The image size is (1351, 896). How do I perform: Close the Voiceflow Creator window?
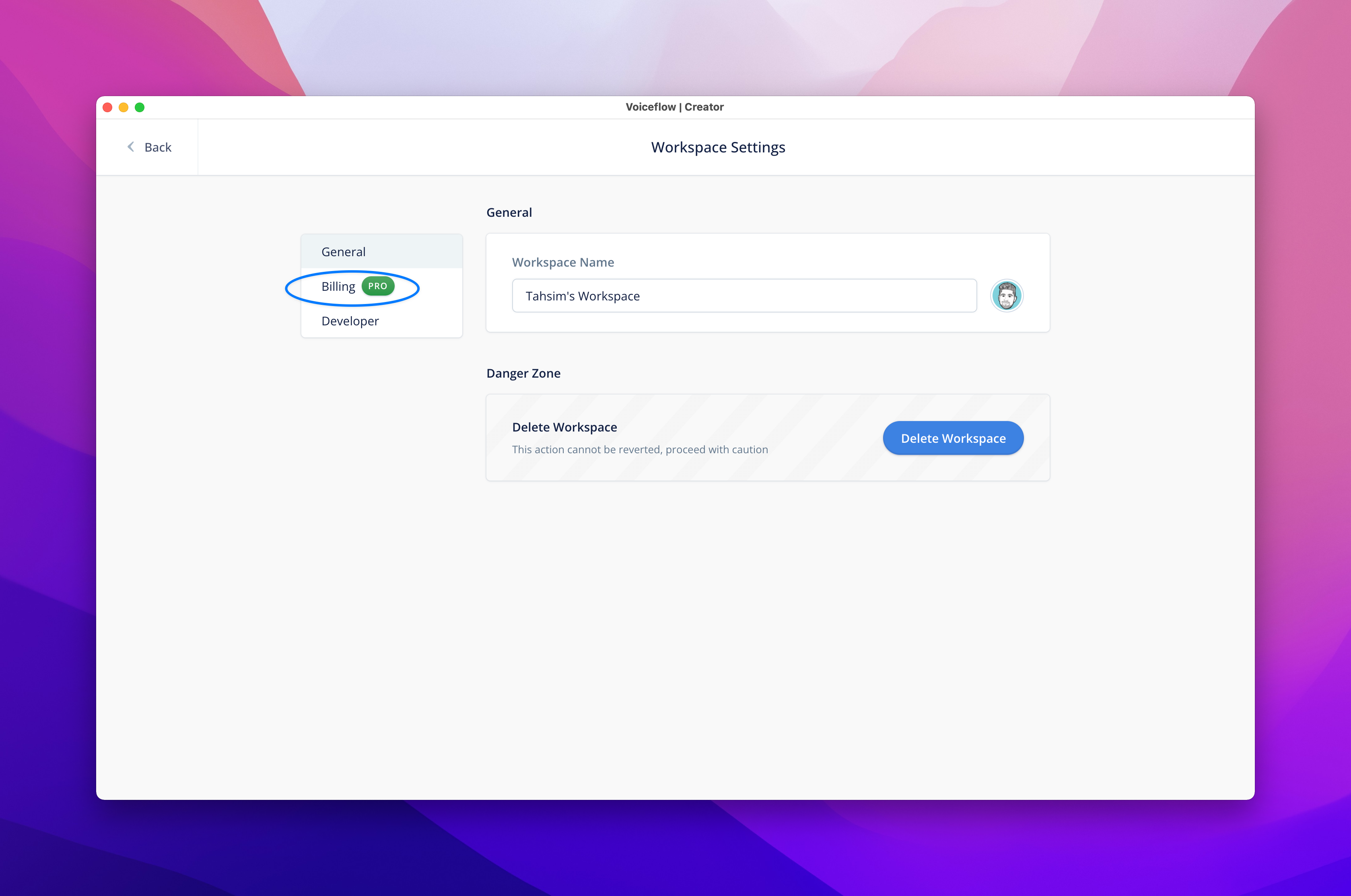tap(107, 107)
